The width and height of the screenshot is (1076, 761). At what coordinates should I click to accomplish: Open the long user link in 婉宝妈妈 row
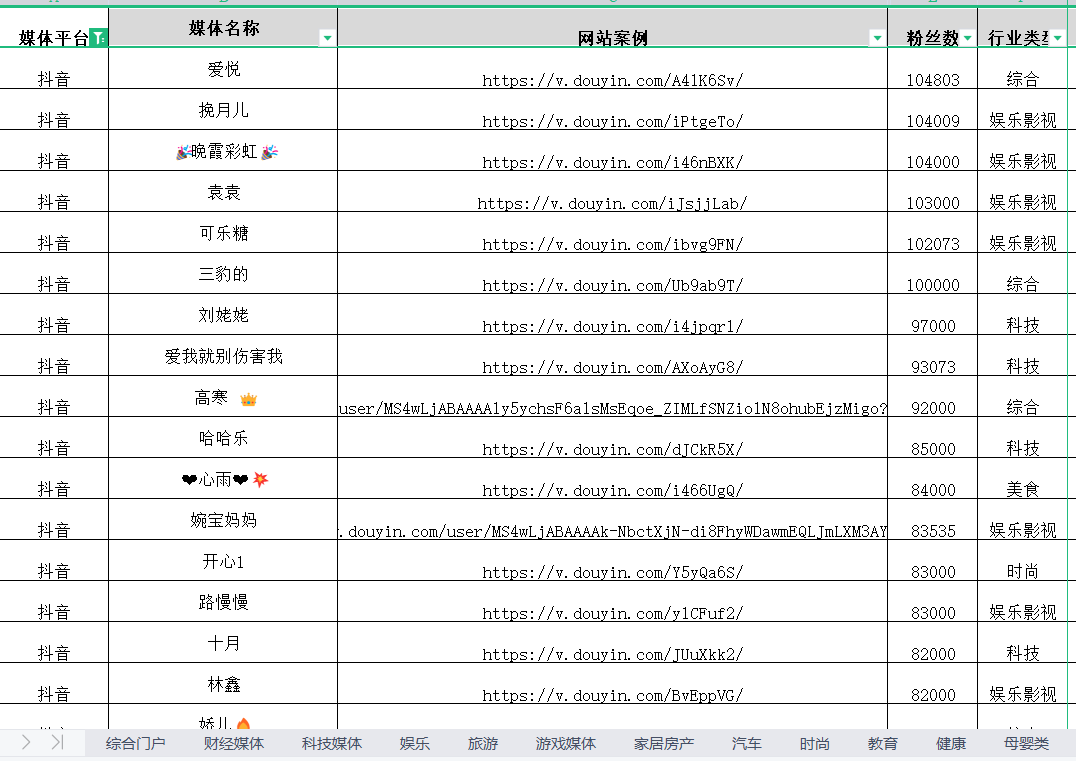612,531
